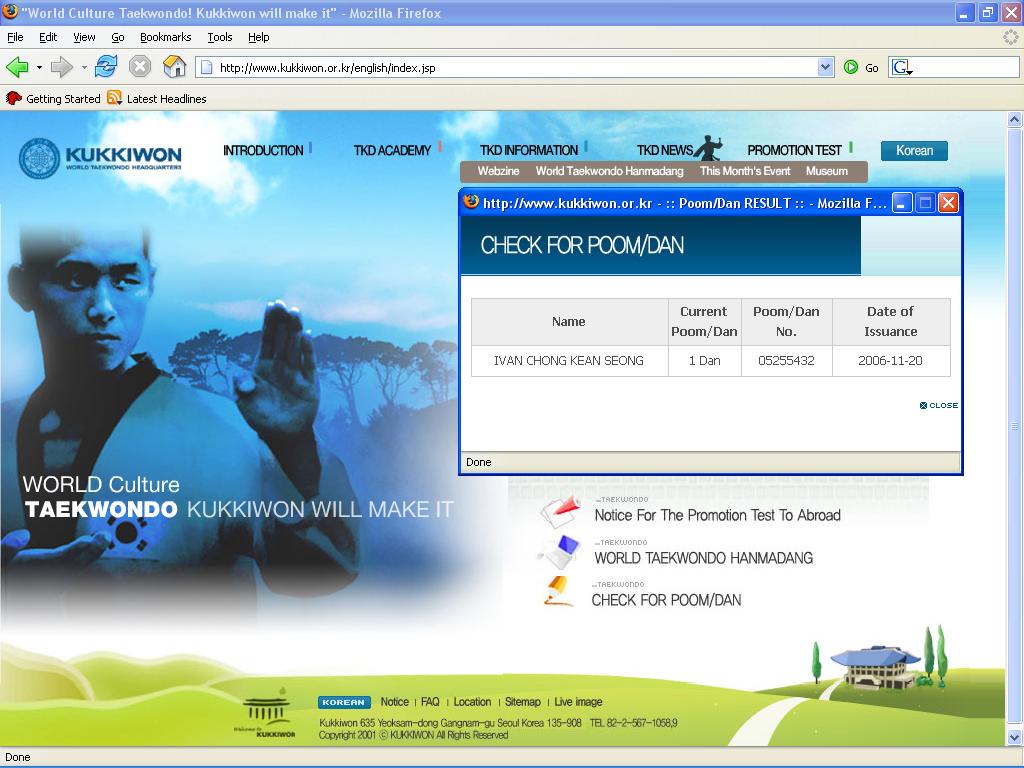
Task: Click inside the URL address field
Action: tap(515, 67)
